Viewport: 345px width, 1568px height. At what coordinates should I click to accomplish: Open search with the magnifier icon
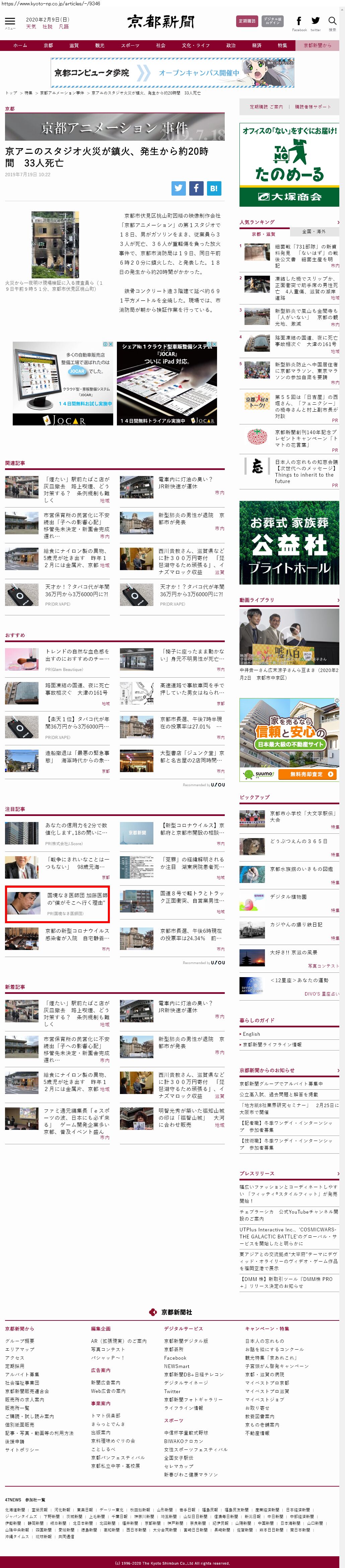(332, 21)
